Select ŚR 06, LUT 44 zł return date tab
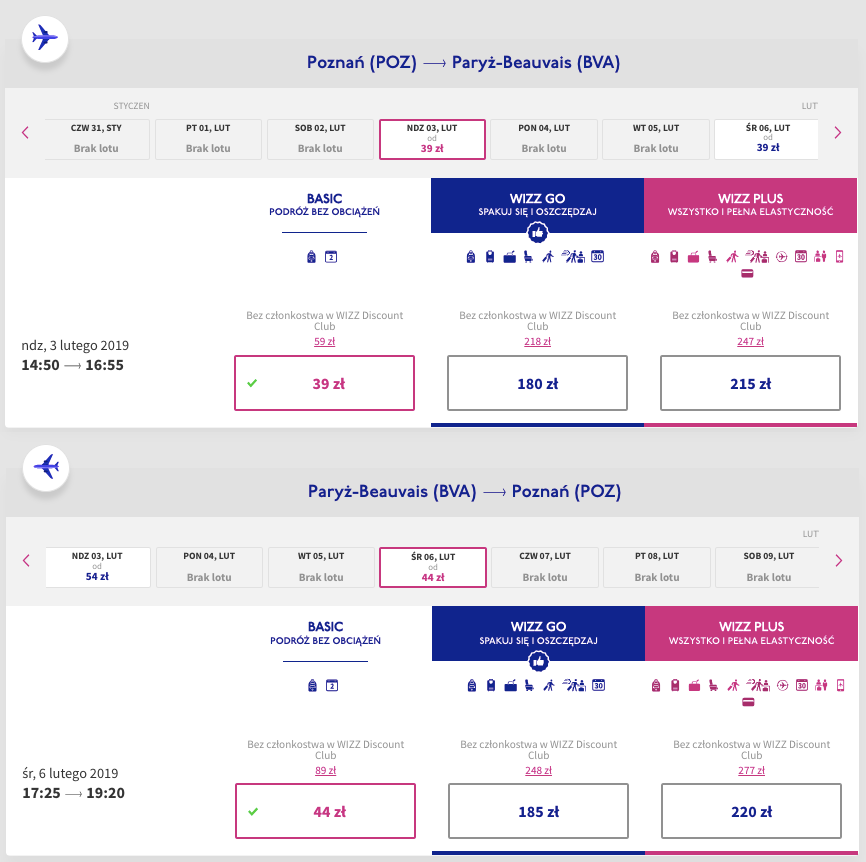866x862 pixels. click(x=433, y=567)
